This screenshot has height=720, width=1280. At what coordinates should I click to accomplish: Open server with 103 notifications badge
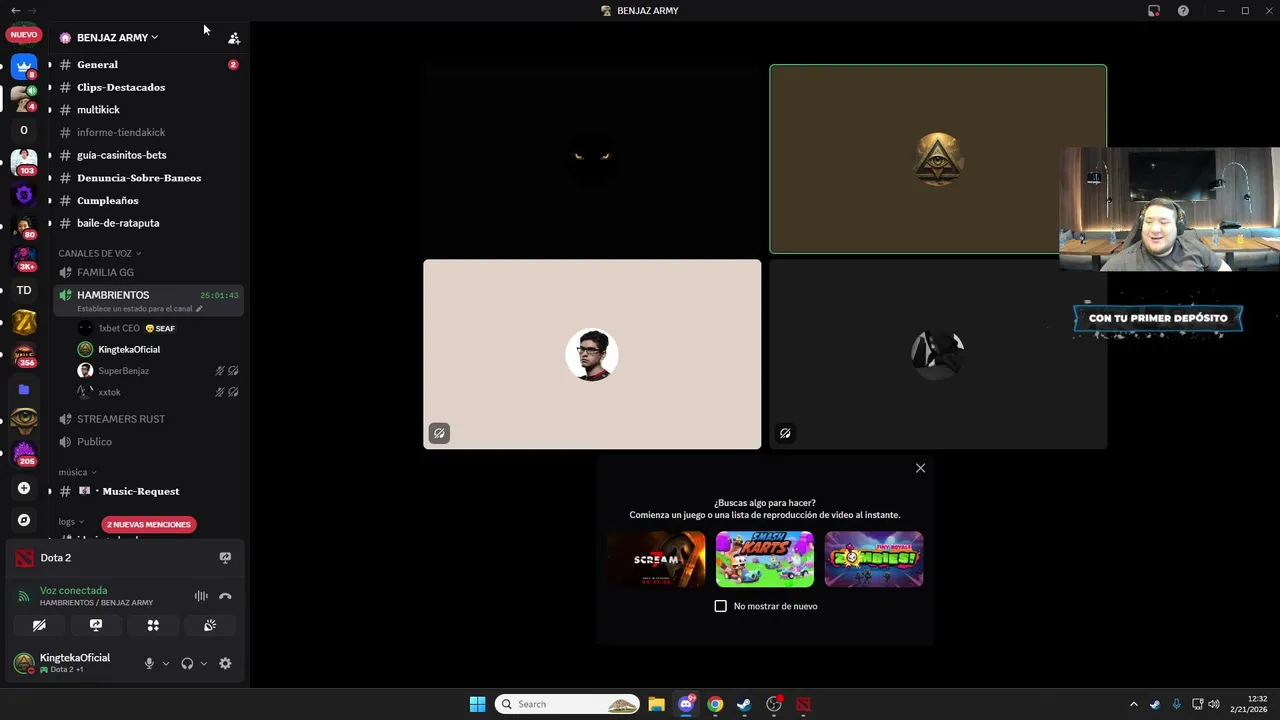(24, 161)
